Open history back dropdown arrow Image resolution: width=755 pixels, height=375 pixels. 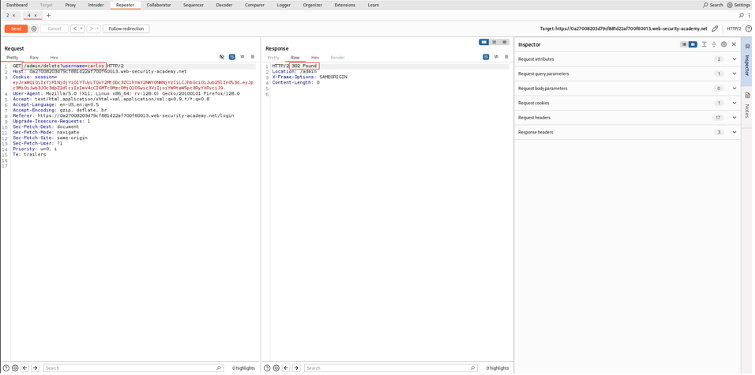pos(81,29)
